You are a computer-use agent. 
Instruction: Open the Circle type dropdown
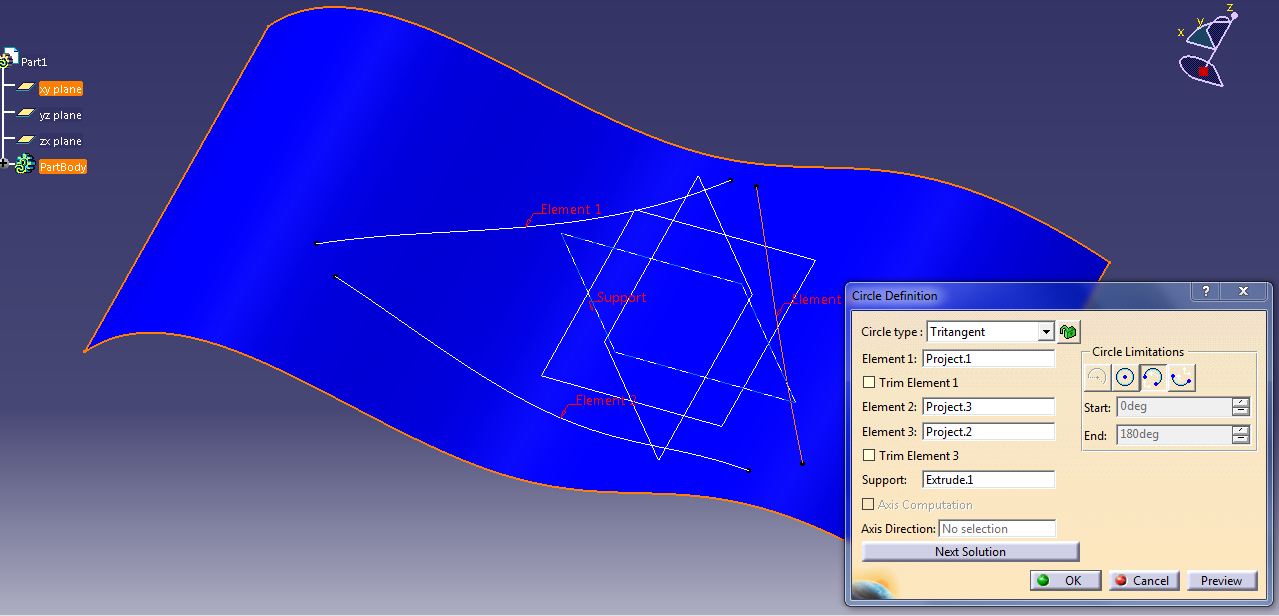point(1046,332)
